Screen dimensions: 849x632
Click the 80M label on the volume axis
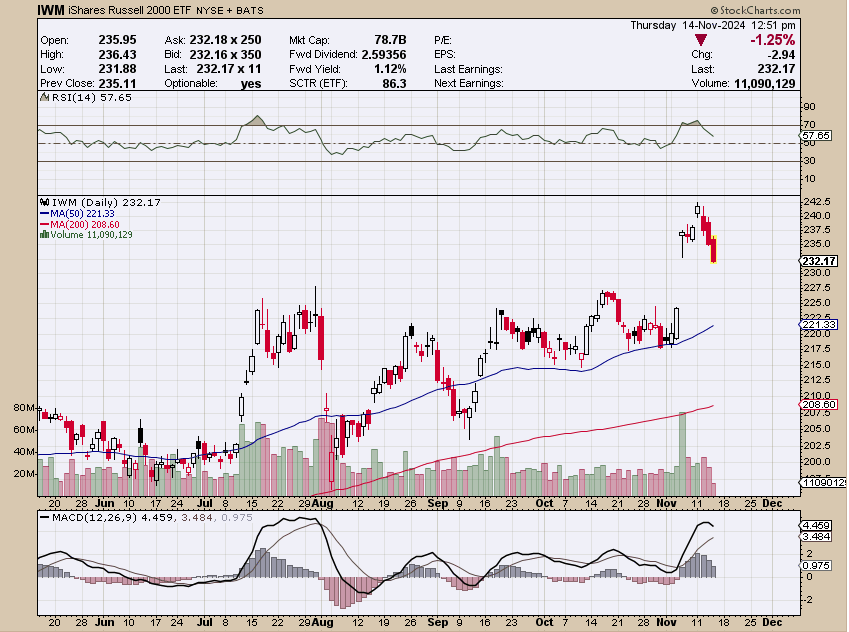[x=25, y=408]
